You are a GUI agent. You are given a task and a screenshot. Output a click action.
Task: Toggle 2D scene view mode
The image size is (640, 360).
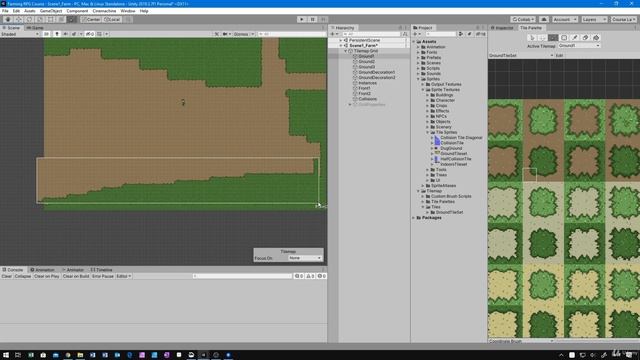pos(46,34)
